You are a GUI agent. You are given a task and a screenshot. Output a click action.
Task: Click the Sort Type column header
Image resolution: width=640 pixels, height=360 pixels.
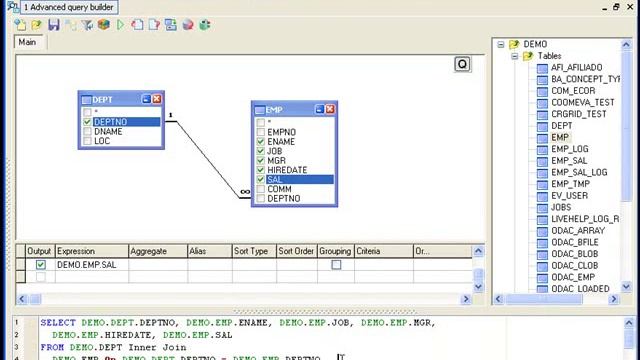254,251
